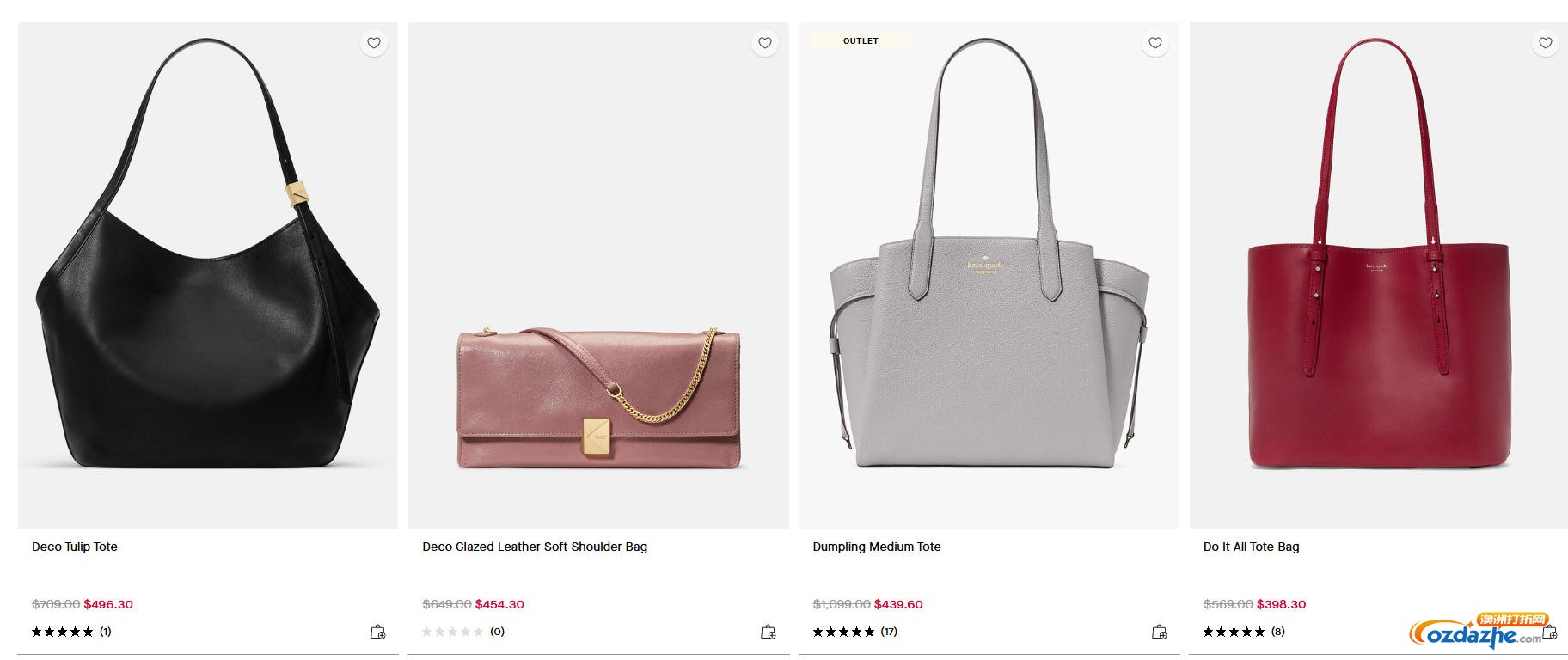Open the Deco Tulip Tote product link
The width and height of the screenshot is (1568, 660).
[75, 547]
